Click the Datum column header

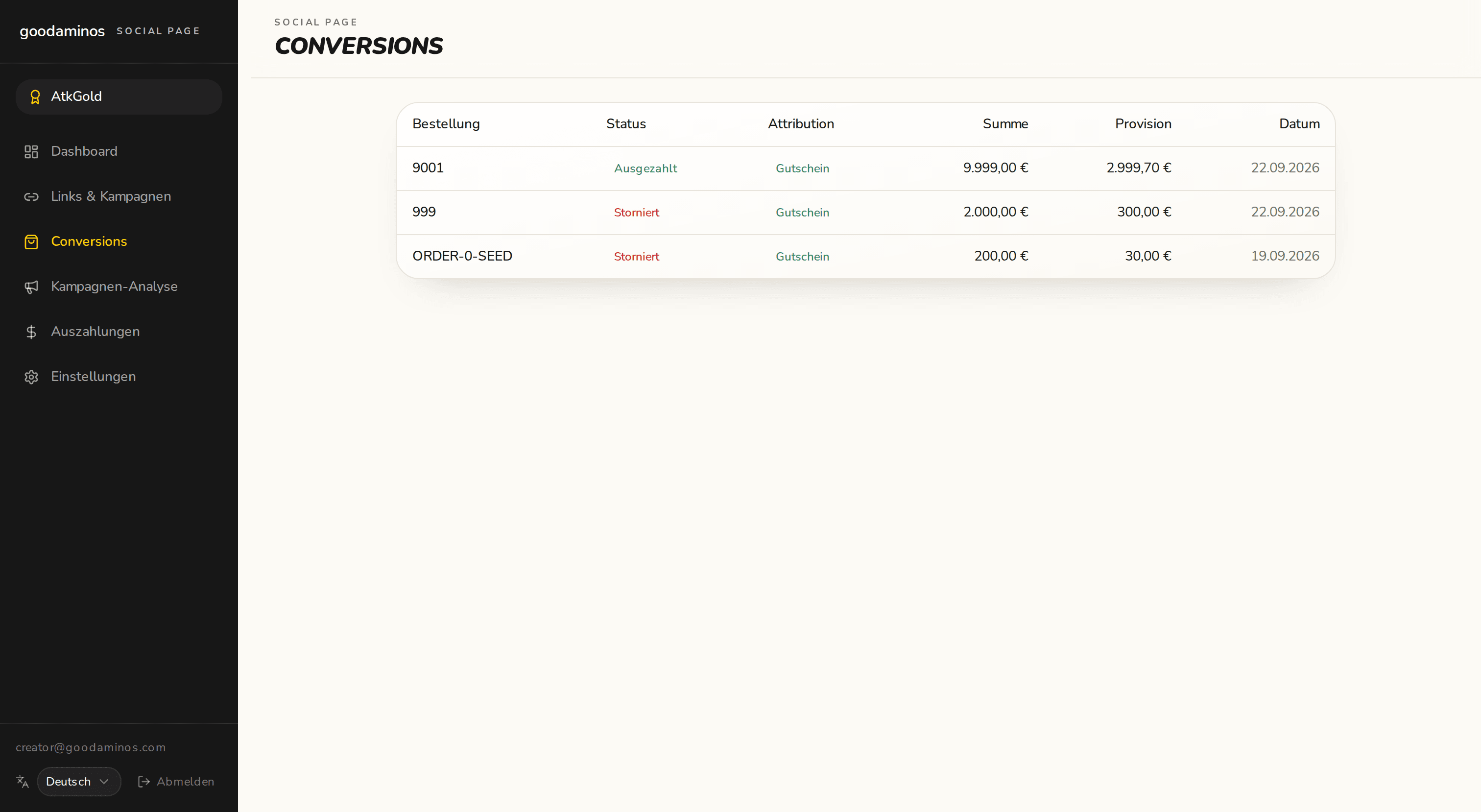point(1299,123)
